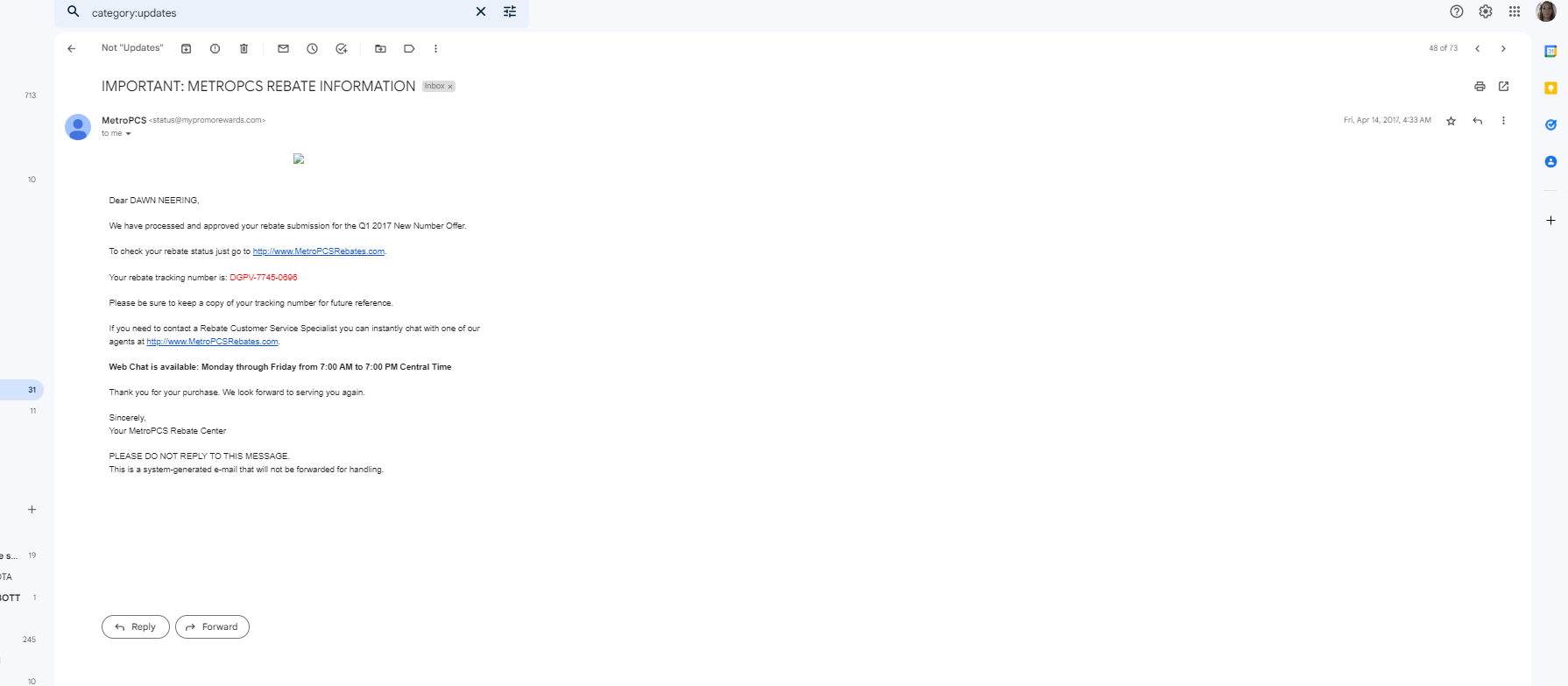Delete this email with trash icon
Viewport: 1568px width, 686px height.
pos(244,49)
